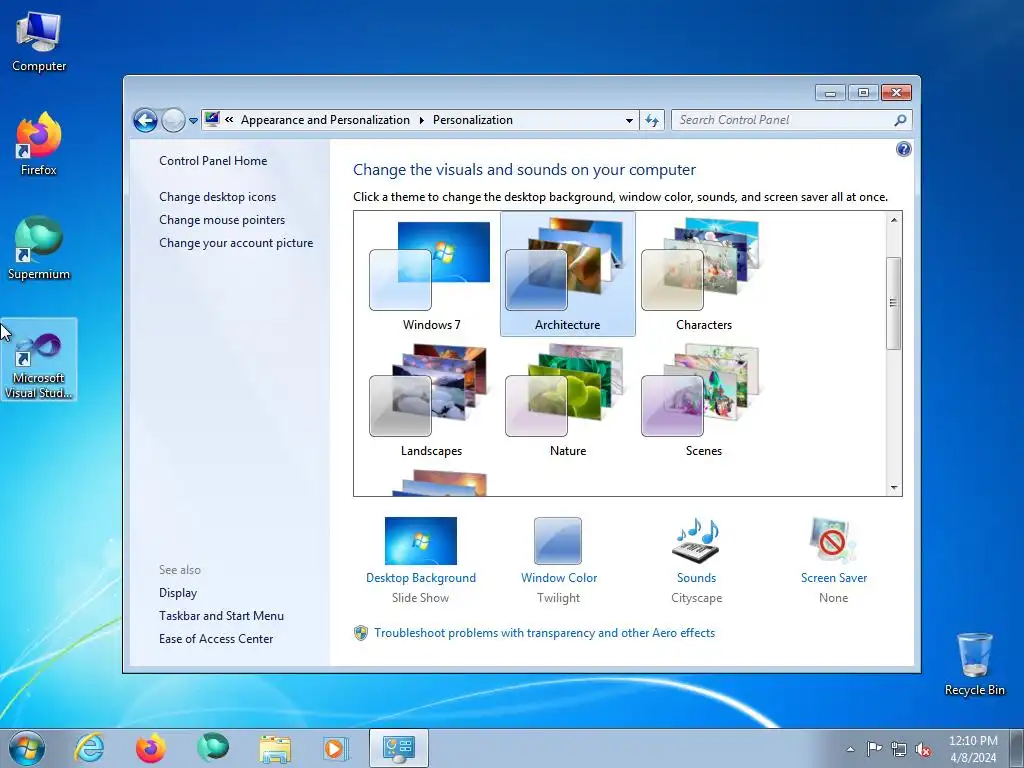Select the Characters theme
This screenshot has width=1024, height=768.
703,274
